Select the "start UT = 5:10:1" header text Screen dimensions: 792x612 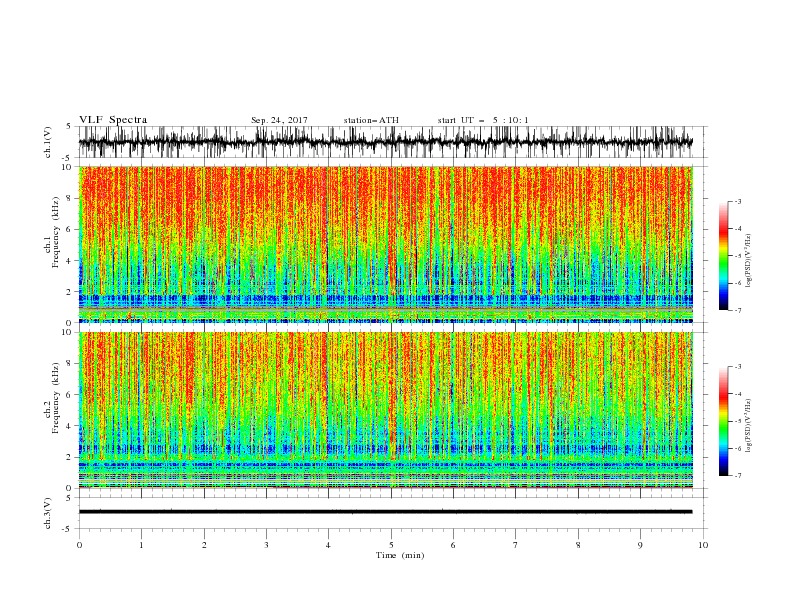point(483,120)
